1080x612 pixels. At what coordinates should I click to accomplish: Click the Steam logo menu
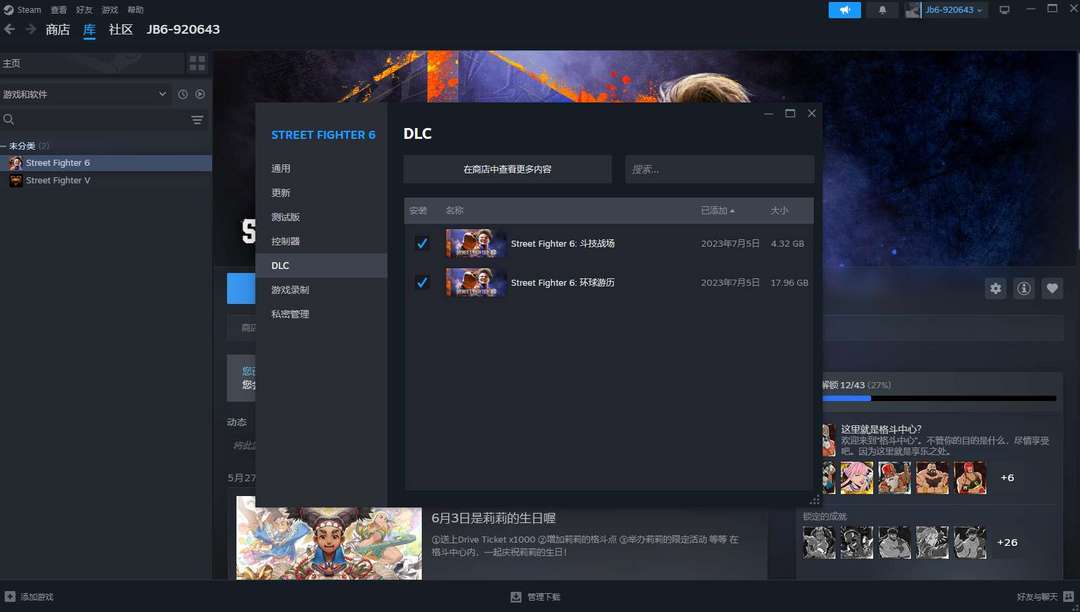click(22, 10)
